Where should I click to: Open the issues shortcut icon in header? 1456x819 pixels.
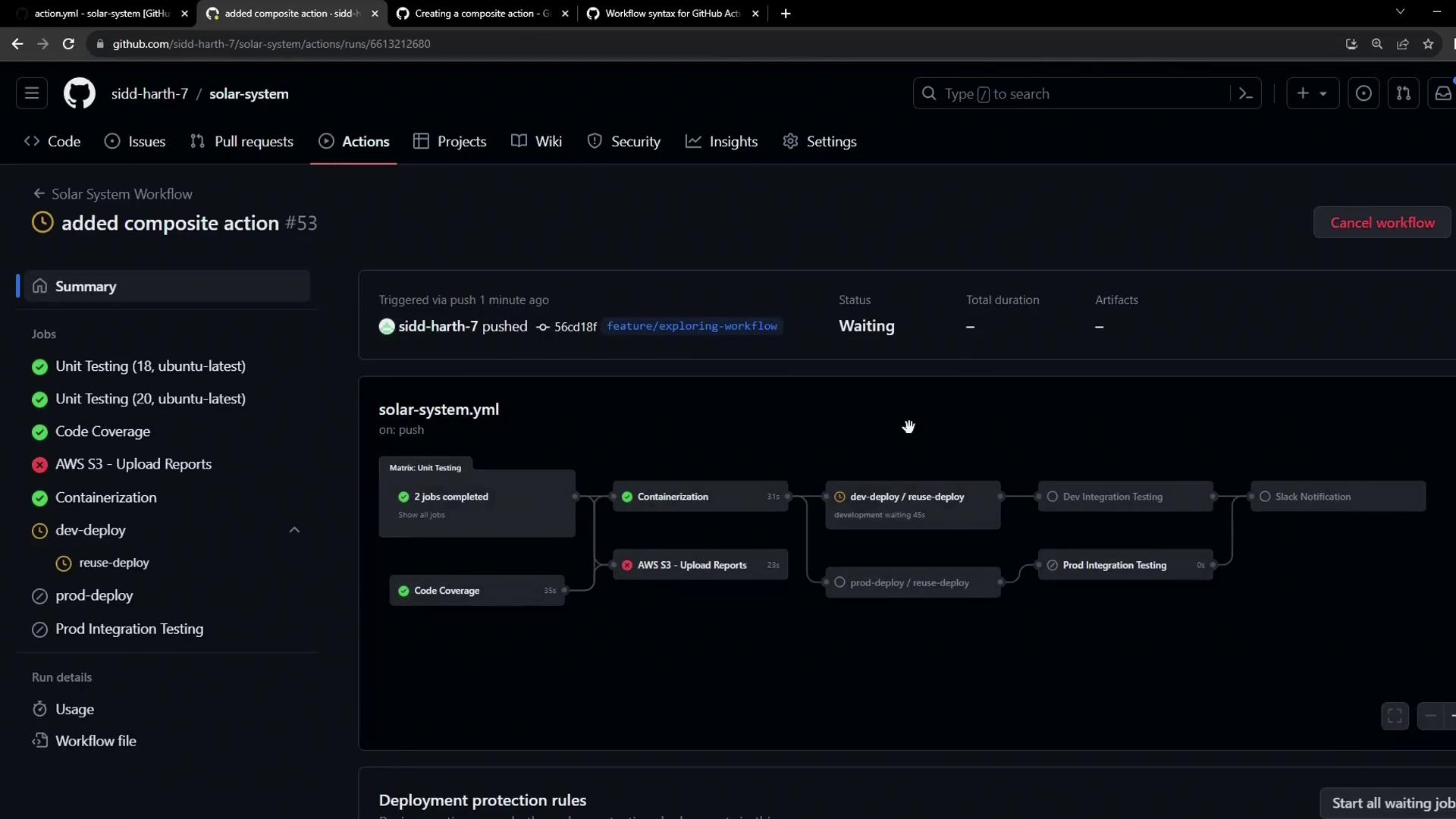coord(1363,93)
